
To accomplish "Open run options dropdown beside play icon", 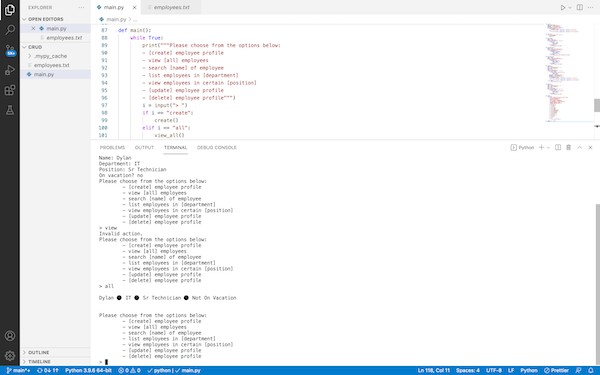I will click(570, 7).
